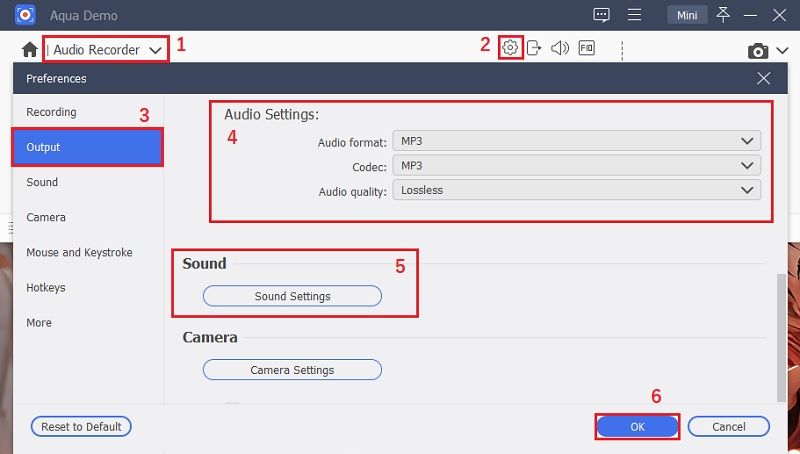Select the Recording preferences tab
This screenshot has width=800, height=454.
(88, 112)
